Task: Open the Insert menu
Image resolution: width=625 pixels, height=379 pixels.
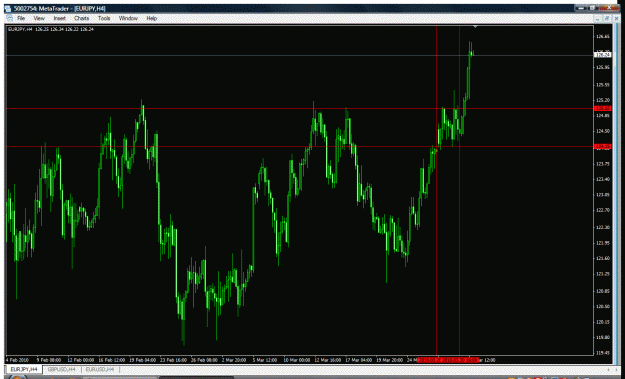Action: [59, 18]
